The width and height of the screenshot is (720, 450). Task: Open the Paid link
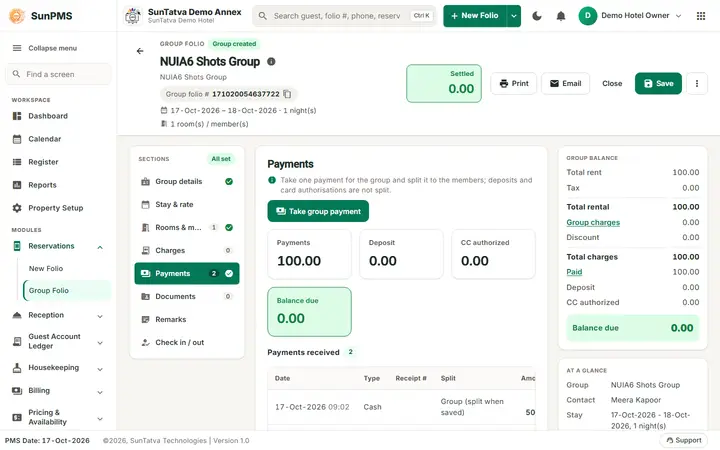574,272
